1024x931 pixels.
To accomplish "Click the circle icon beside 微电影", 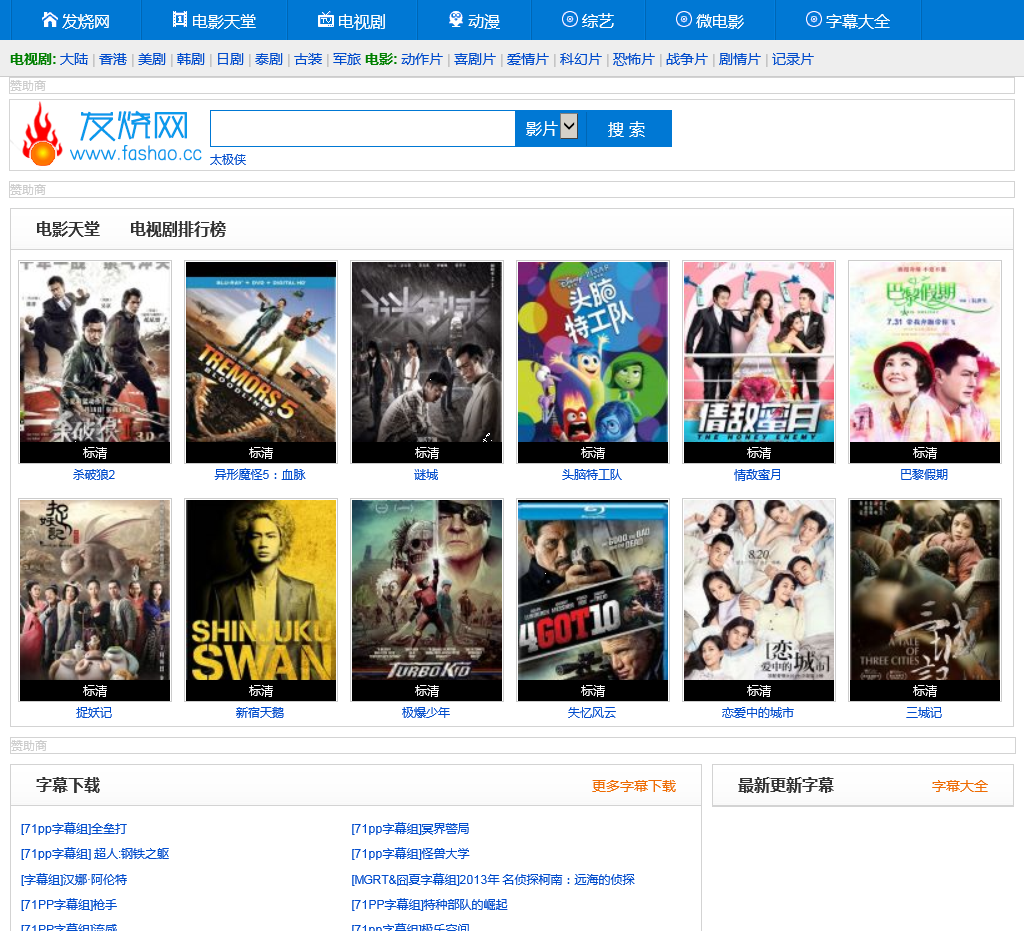I will 683,20.
